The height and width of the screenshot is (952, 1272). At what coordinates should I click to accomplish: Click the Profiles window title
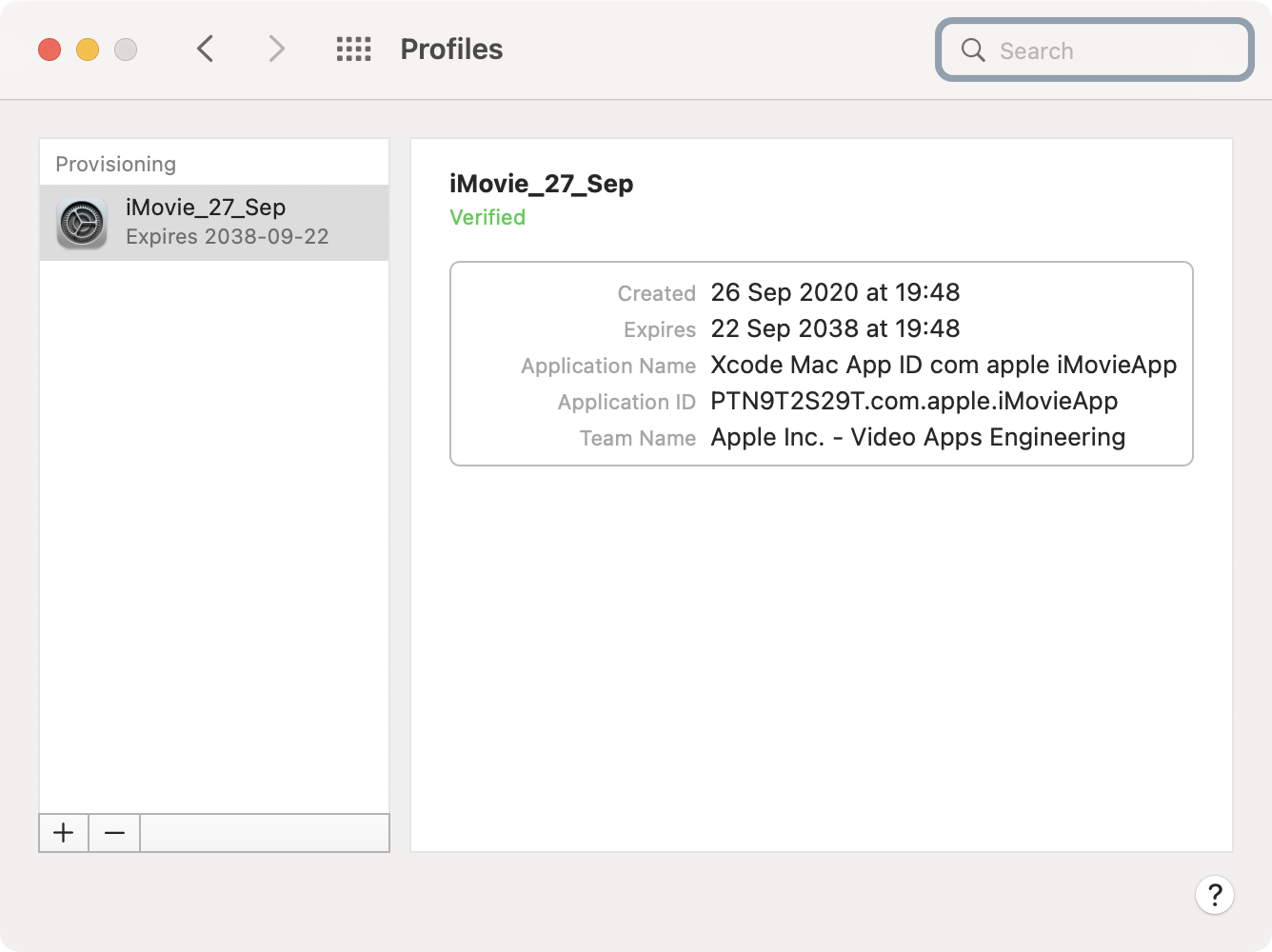pos(451,50)
